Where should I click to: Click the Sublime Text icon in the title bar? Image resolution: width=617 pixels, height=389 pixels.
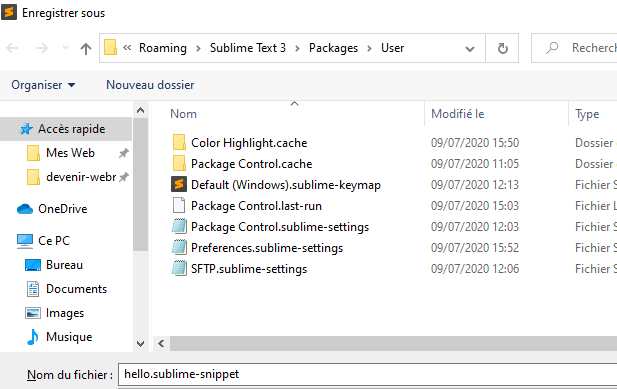9,12
